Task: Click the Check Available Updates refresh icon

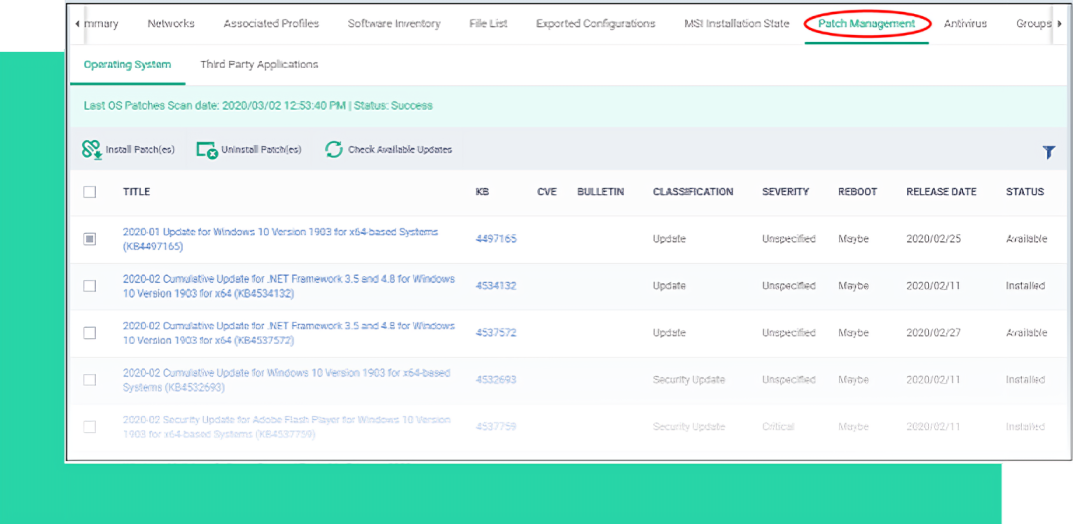Action: pos(333,149)
